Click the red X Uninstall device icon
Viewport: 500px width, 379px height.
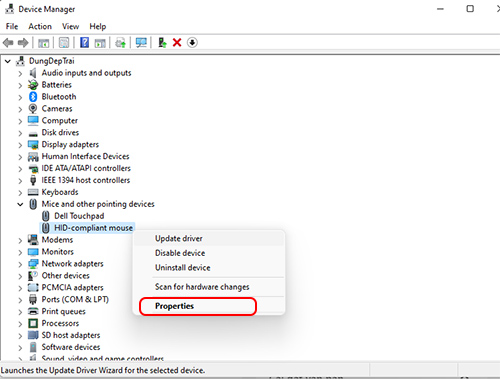coord(177,42)
